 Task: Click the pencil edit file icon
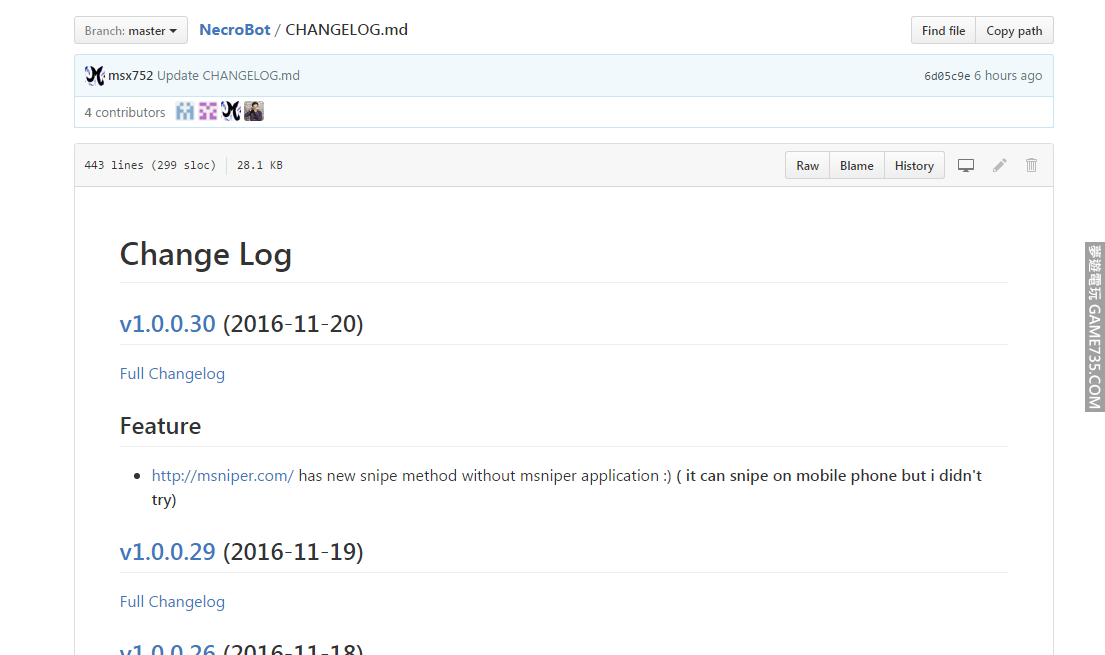(999, 165)
